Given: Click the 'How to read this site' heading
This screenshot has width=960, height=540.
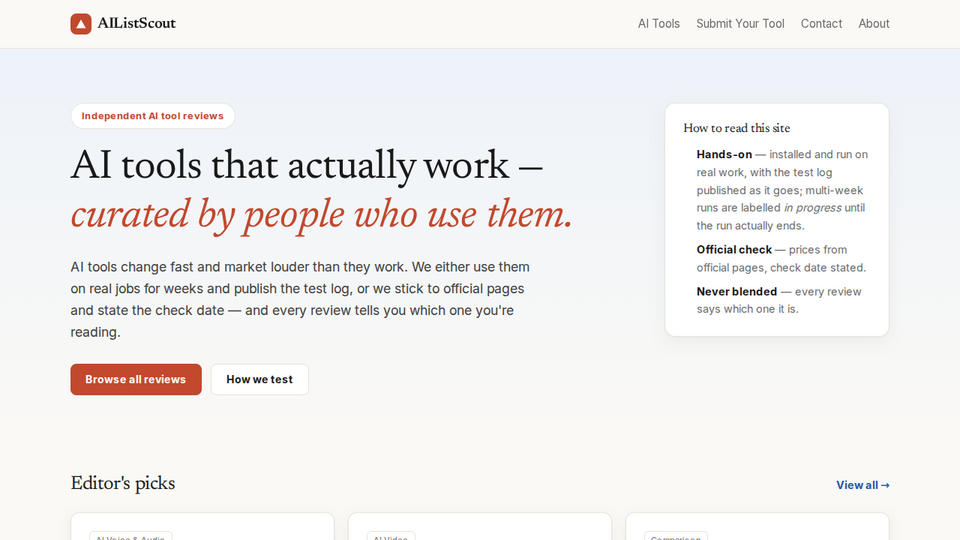Looking at the screenshot, I should click(737, 128).
